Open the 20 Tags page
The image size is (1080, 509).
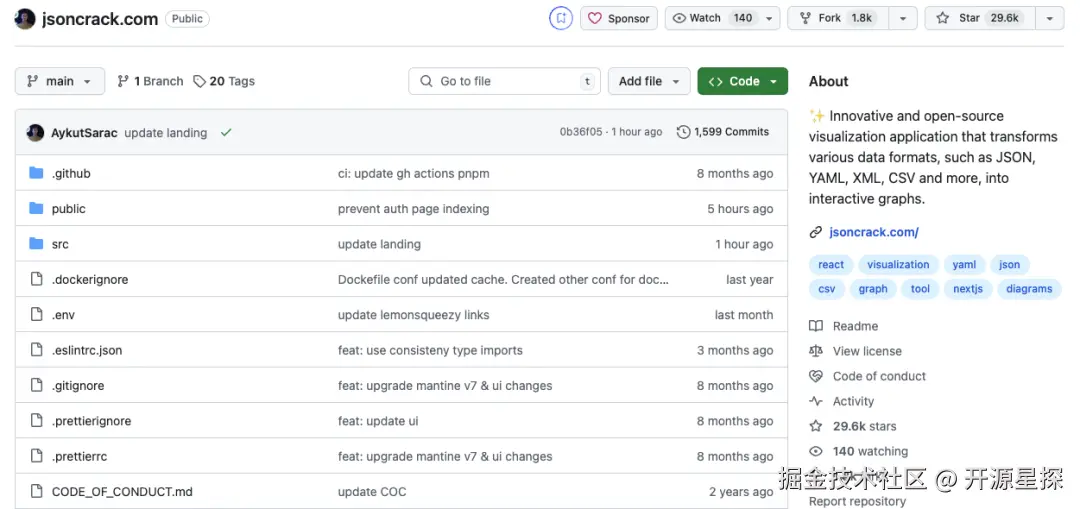224,81
